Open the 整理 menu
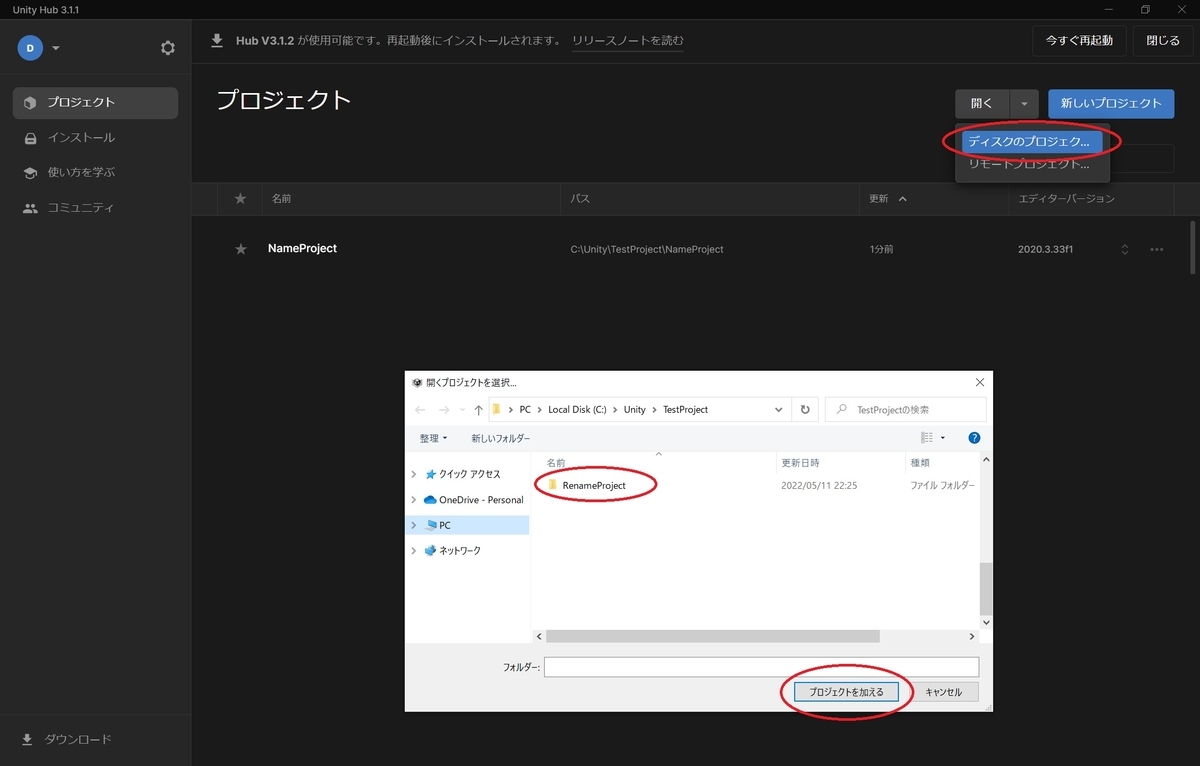 [x=433, y=438]
